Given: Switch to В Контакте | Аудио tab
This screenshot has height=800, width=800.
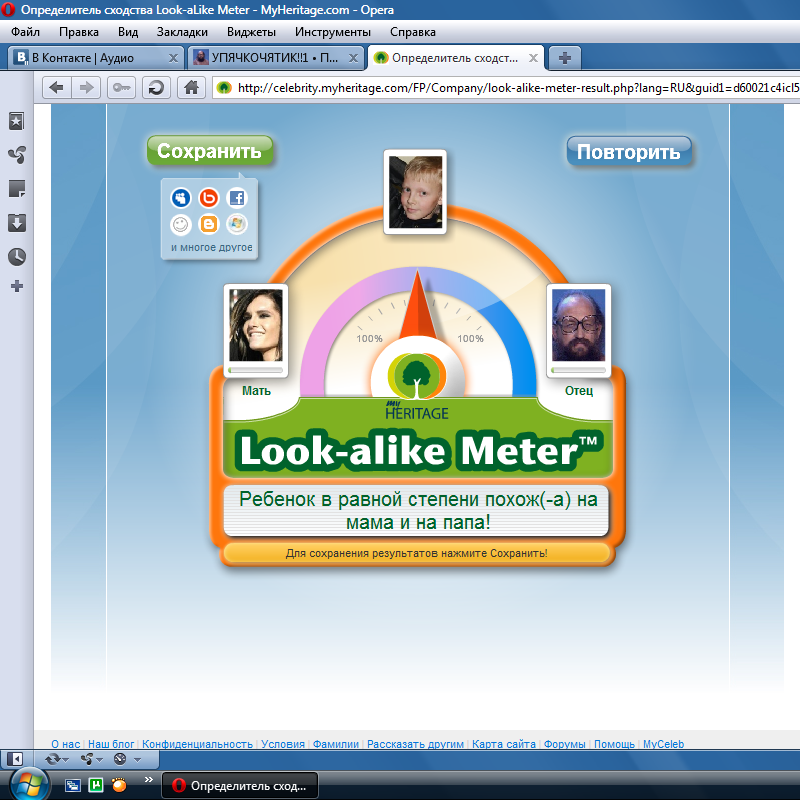Looking at the screenshot, I should pyautogui.click(x=95, y=58).
